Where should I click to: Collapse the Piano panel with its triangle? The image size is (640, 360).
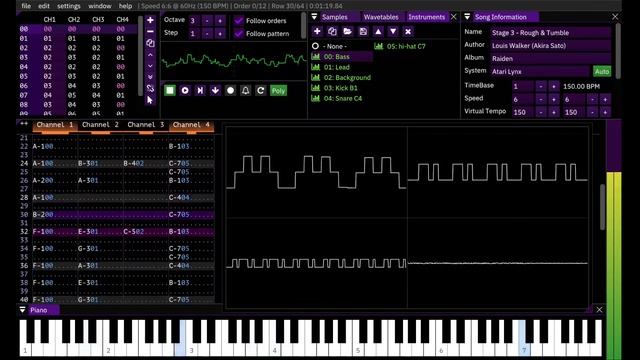(x=22, y=310)
